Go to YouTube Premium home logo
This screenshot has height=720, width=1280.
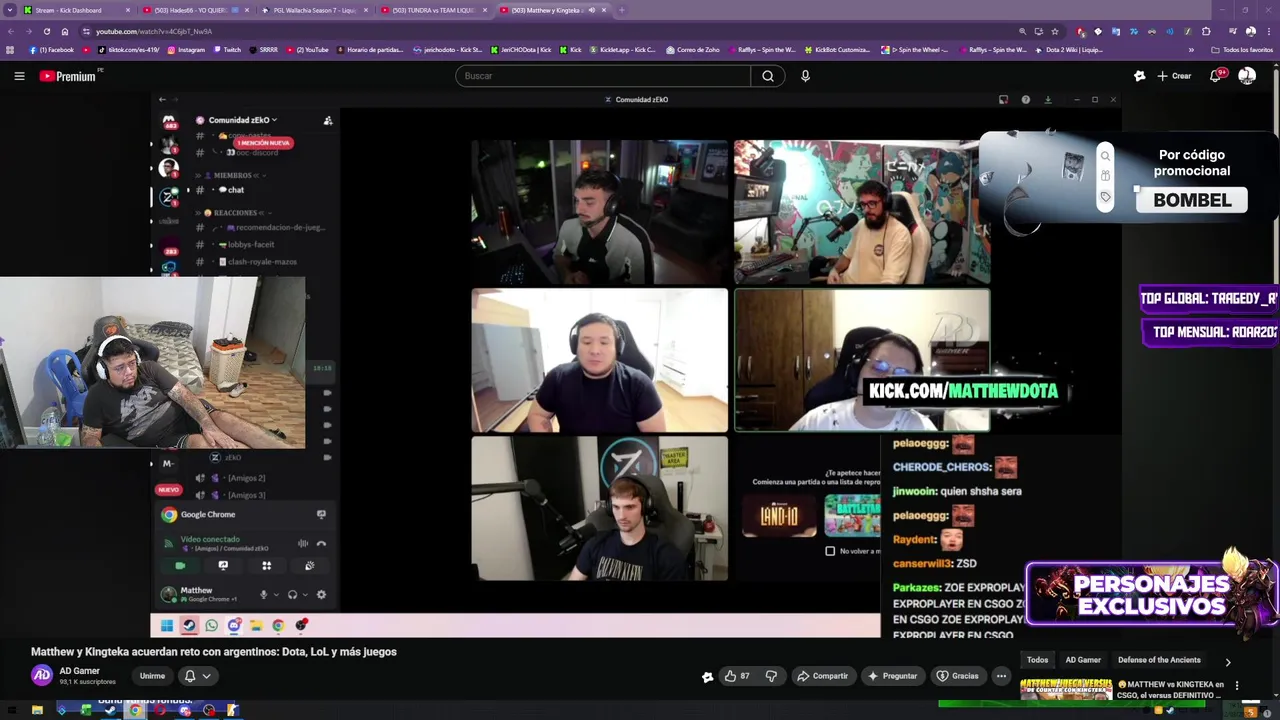pos(68,76)
